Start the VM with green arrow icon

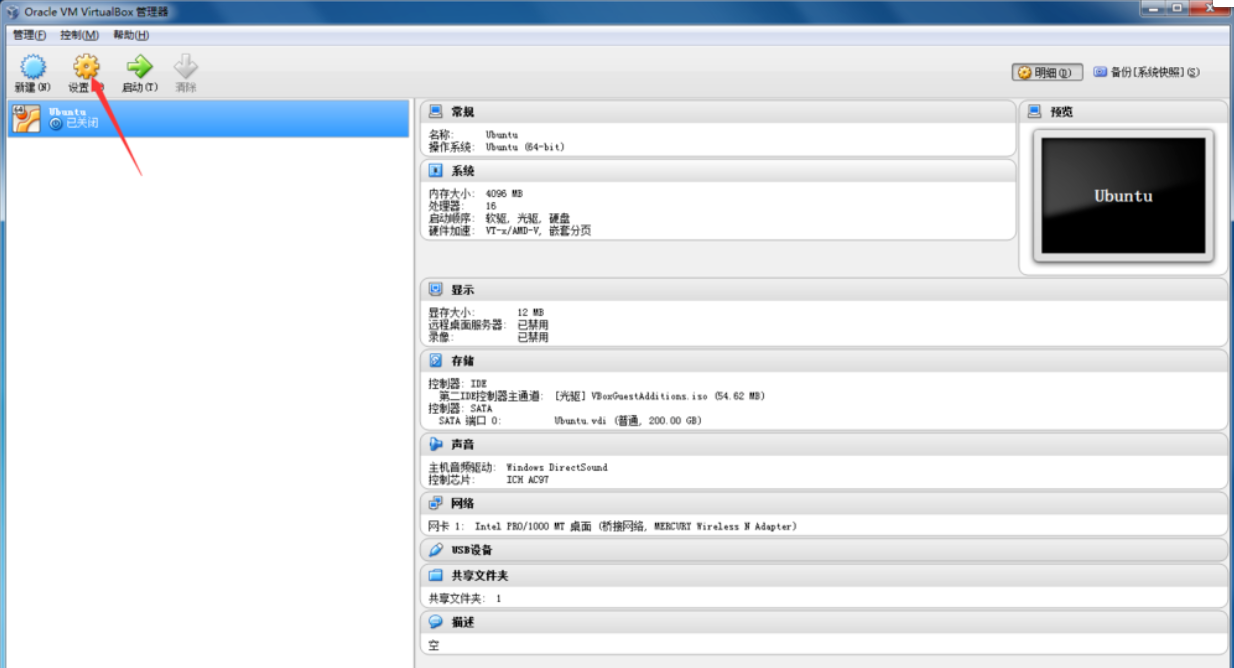139,67
